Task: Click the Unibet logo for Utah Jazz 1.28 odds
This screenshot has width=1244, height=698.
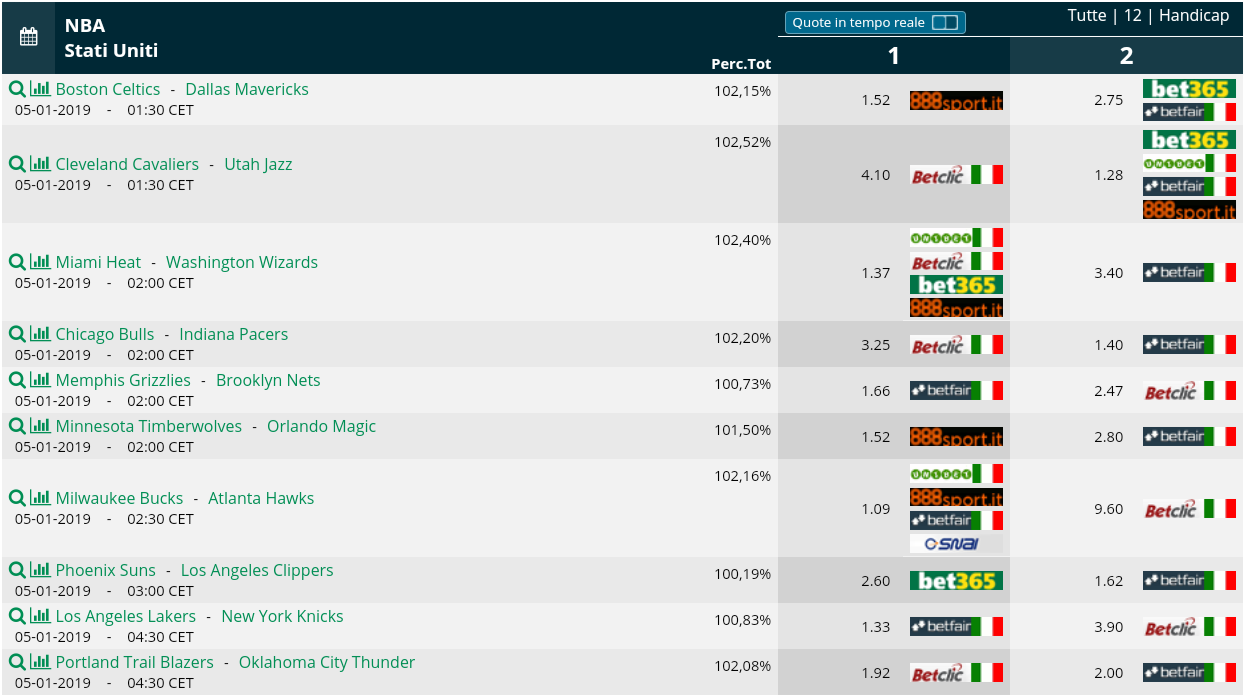Action: (x=1189, y=163)
